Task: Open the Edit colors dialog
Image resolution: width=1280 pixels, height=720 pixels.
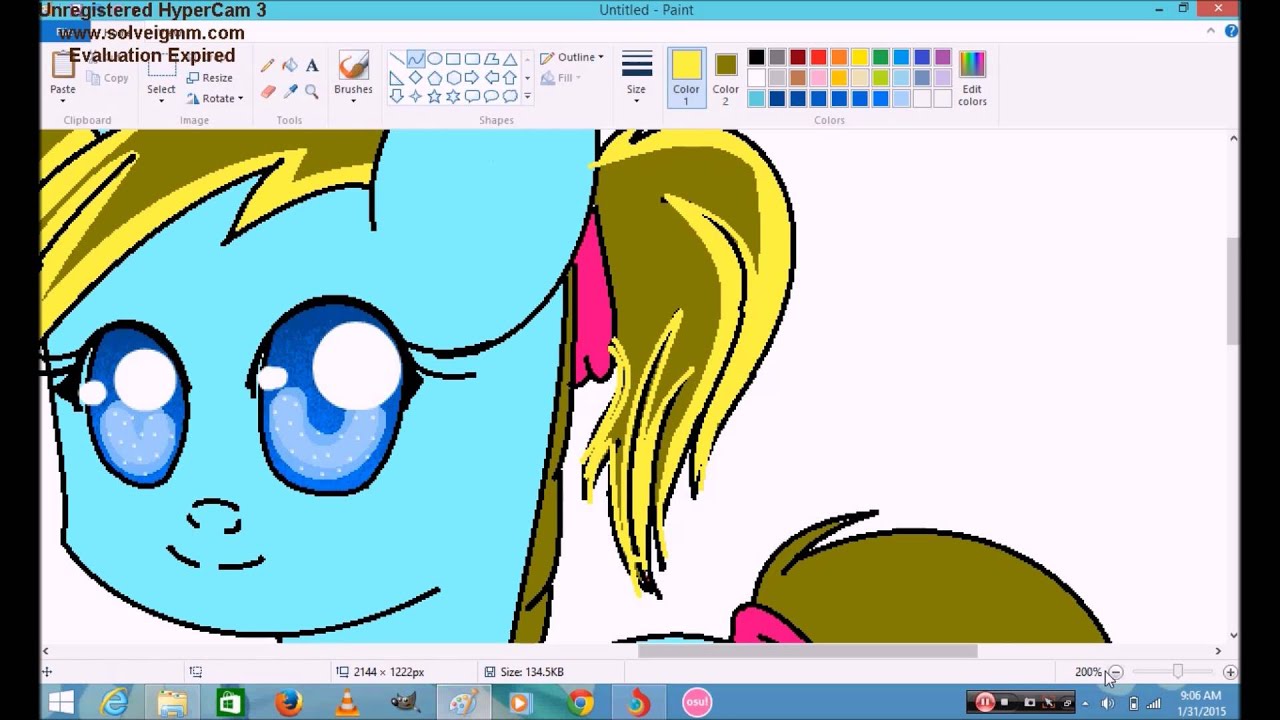Action: point(972,78)
